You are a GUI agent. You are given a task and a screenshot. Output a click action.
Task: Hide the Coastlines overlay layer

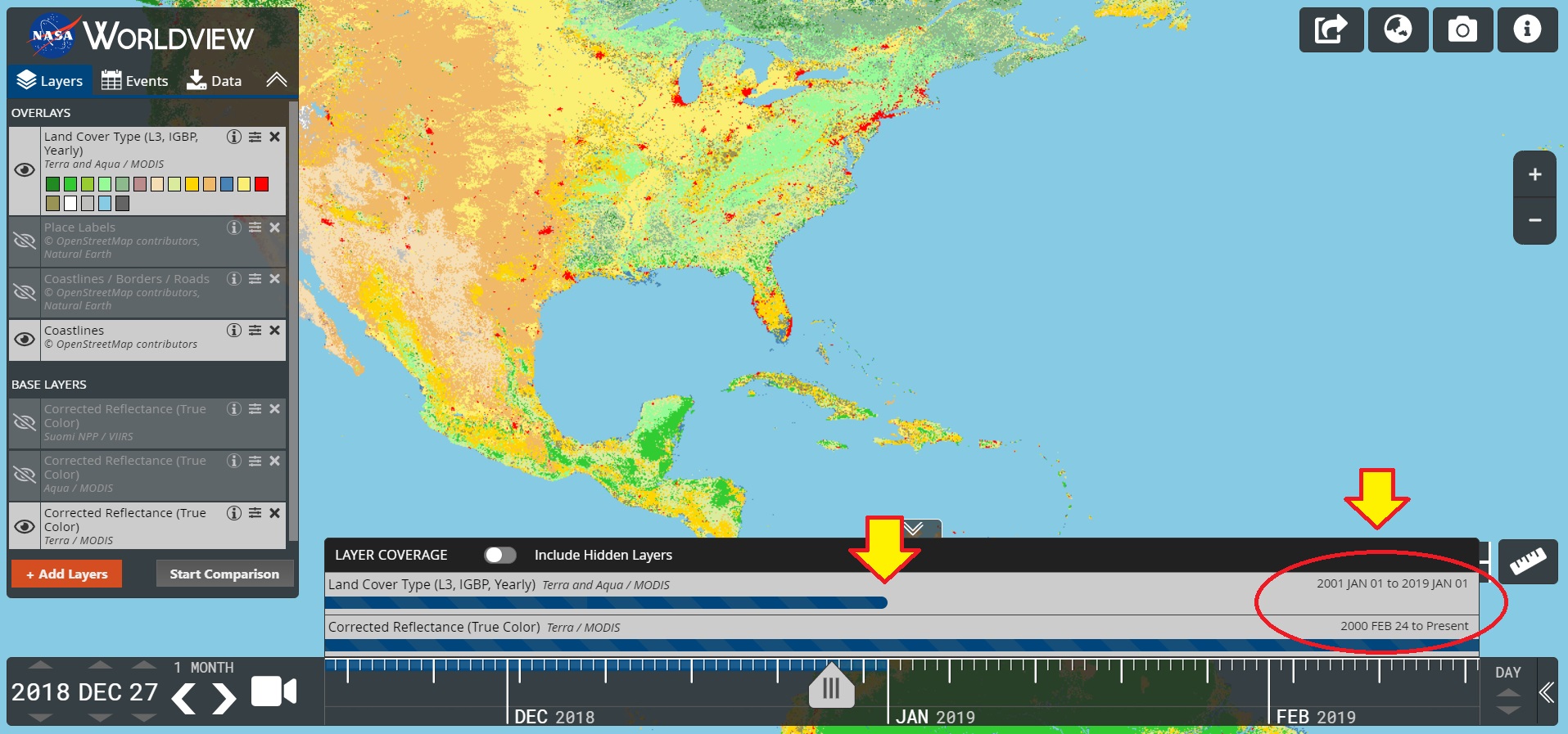[x=25, y=339]
